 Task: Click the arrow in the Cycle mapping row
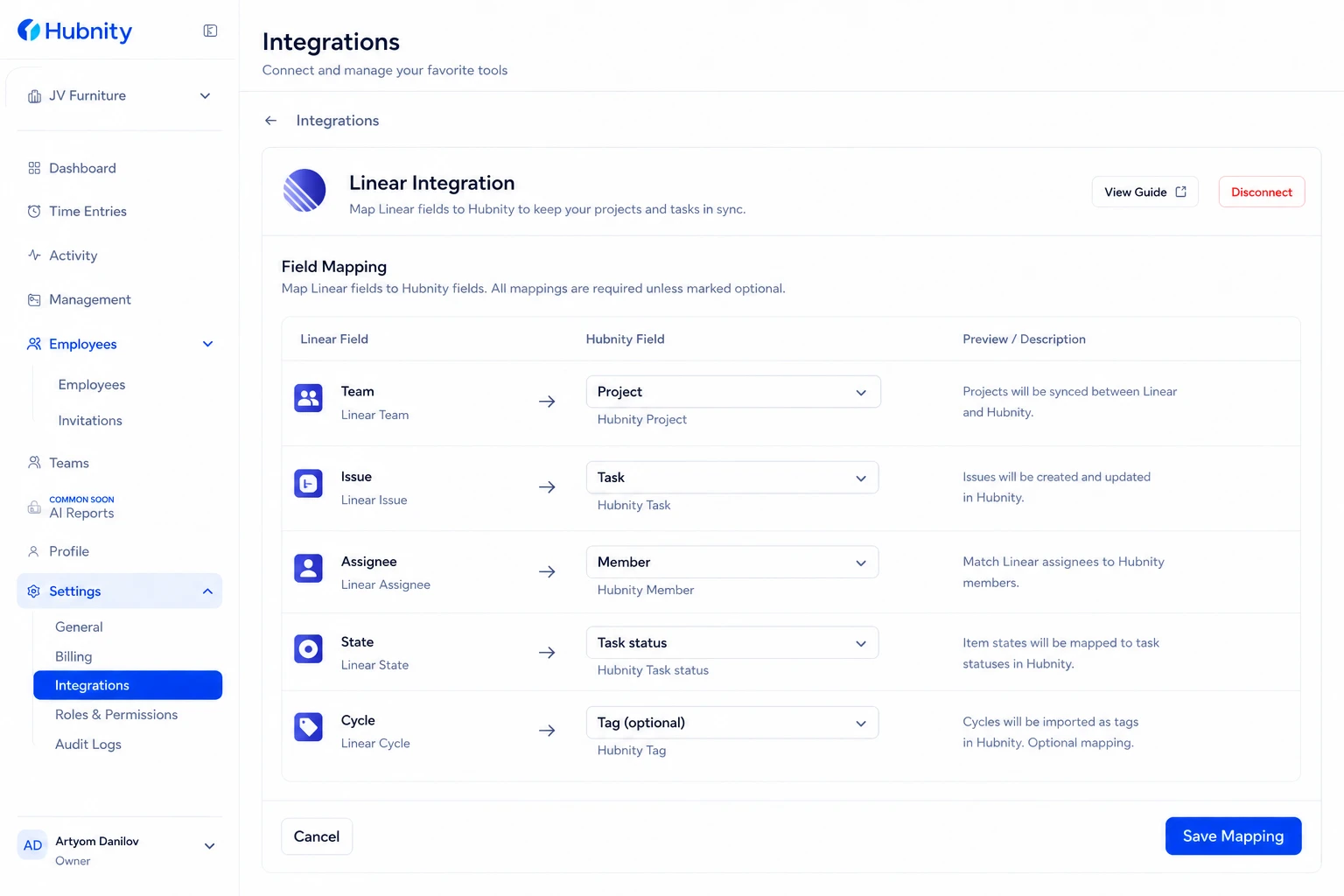point(547,731)
